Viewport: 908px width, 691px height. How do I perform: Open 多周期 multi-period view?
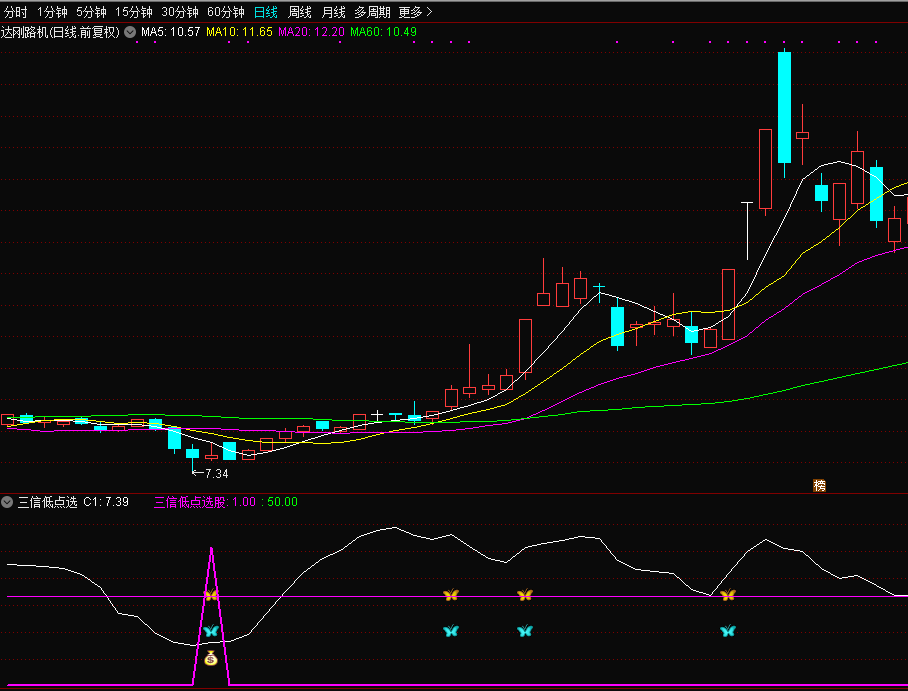[x=372, y=12]
